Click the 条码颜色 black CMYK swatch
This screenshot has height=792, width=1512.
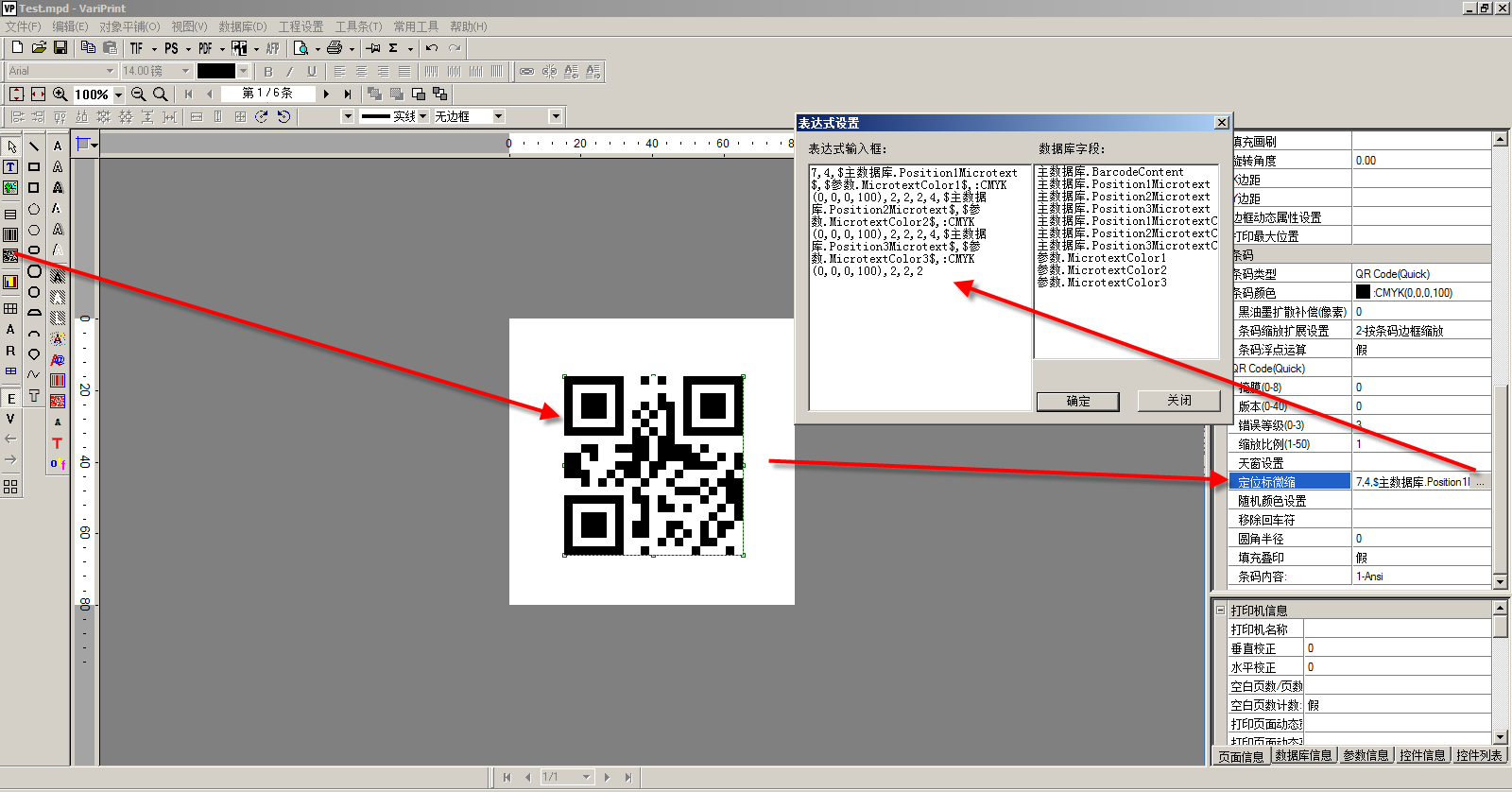click(1363, 292)
